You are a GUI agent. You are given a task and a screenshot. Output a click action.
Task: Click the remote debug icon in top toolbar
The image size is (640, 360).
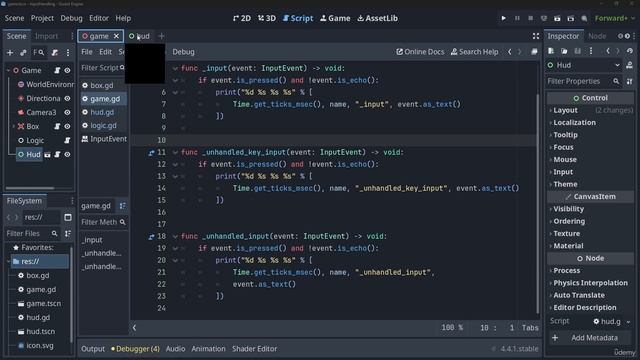544,18
